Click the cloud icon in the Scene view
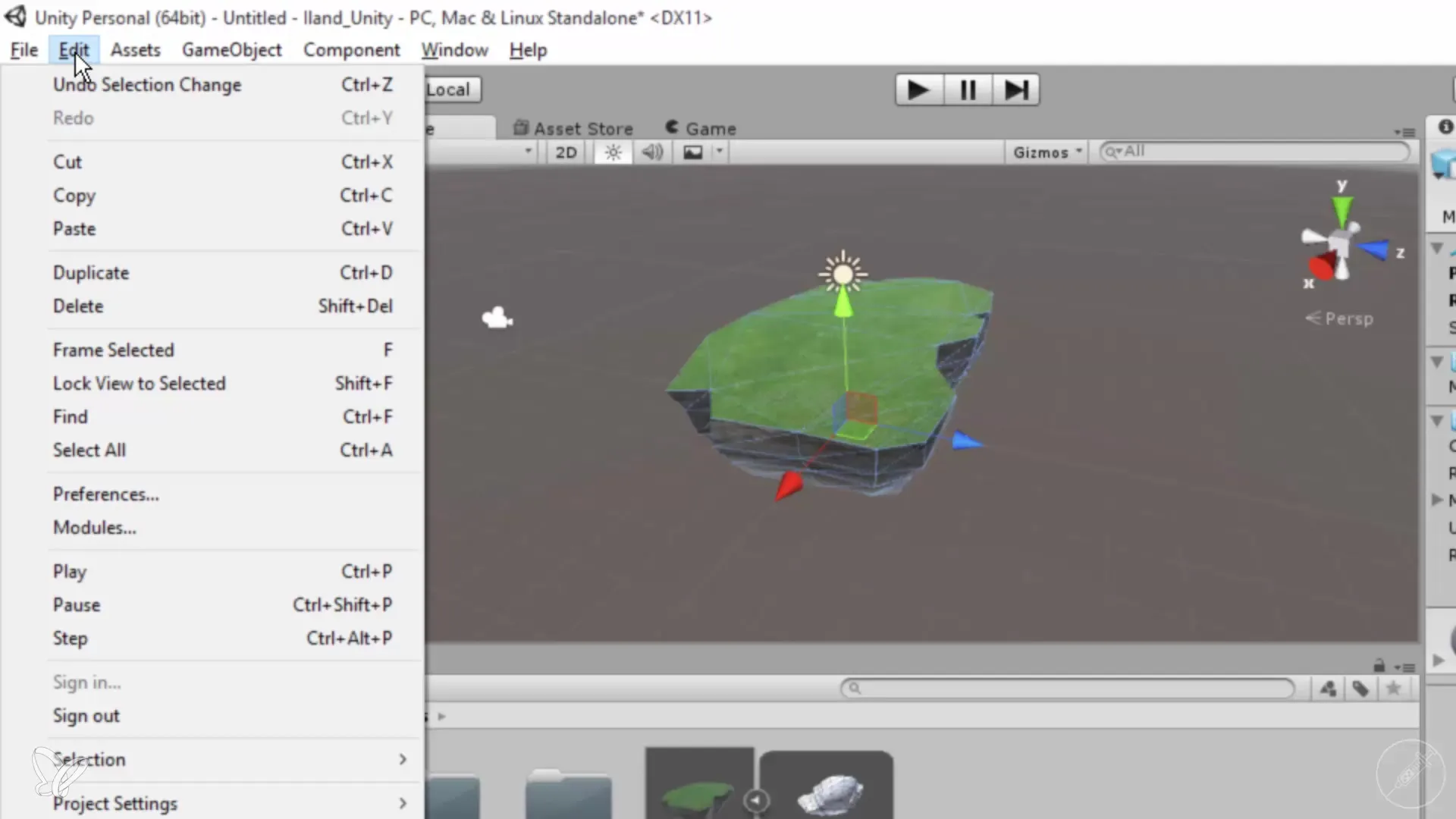 tap(497, 317)
